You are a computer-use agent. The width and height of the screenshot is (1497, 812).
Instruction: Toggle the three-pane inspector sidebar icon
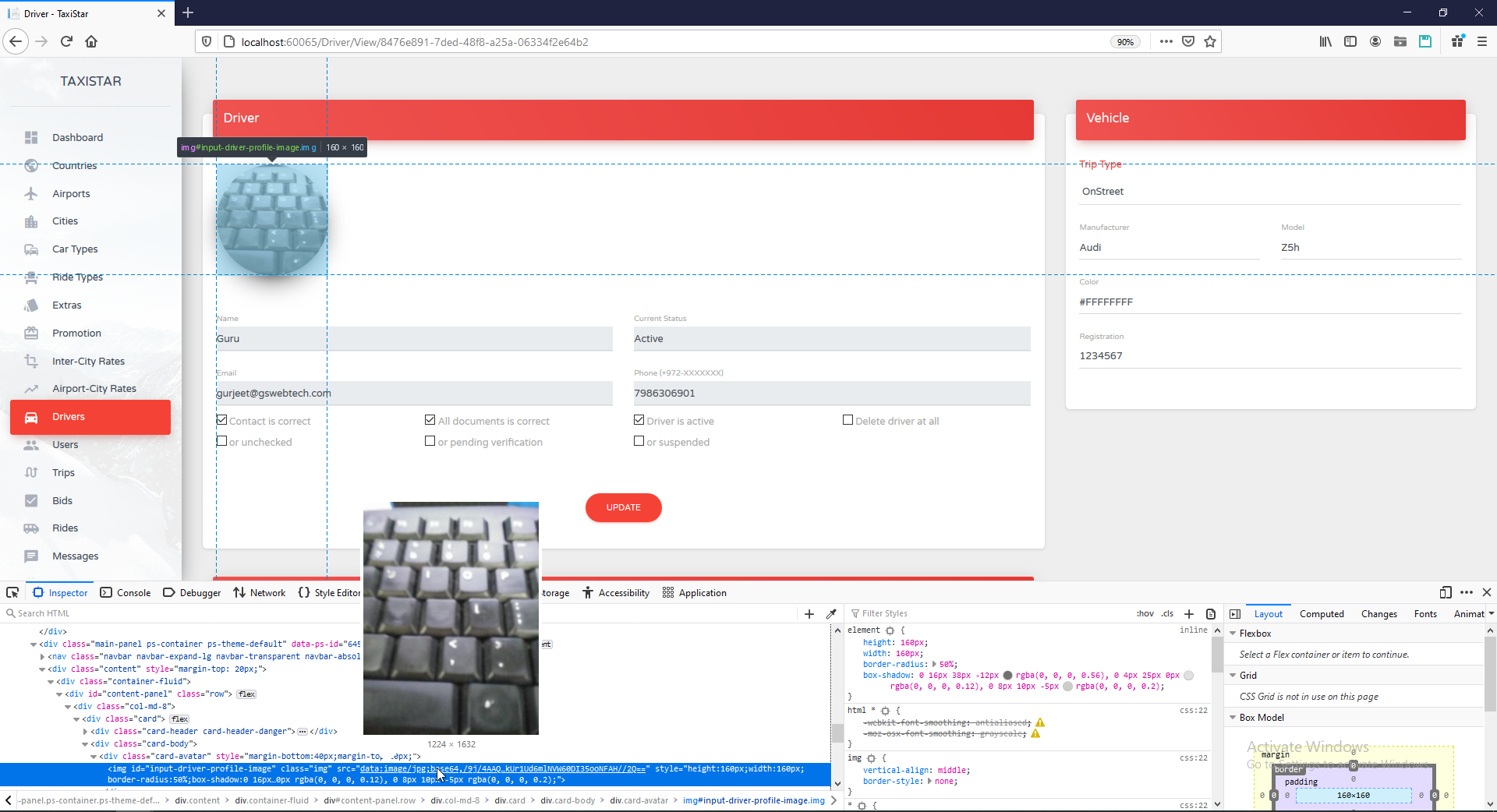pos(1235,614)
